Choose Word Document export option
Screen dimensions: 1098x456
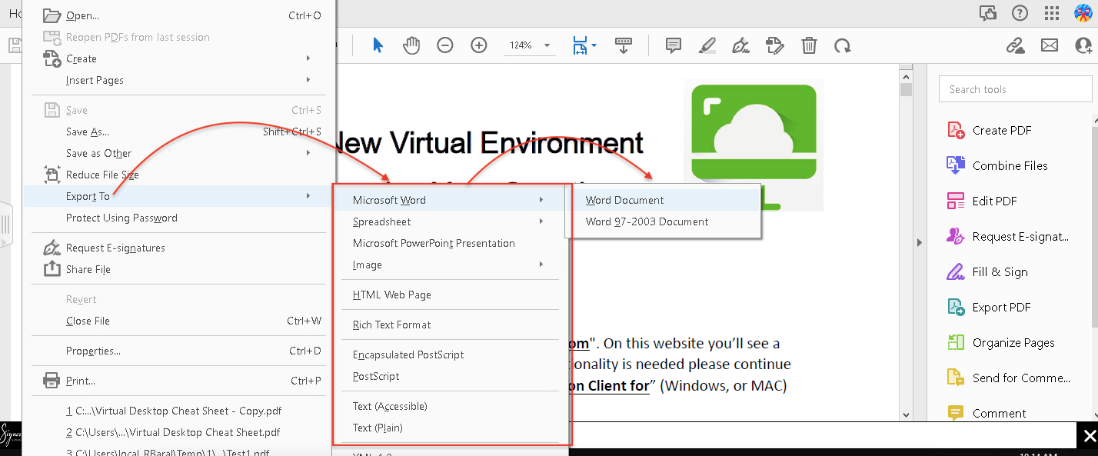(625, 200)
